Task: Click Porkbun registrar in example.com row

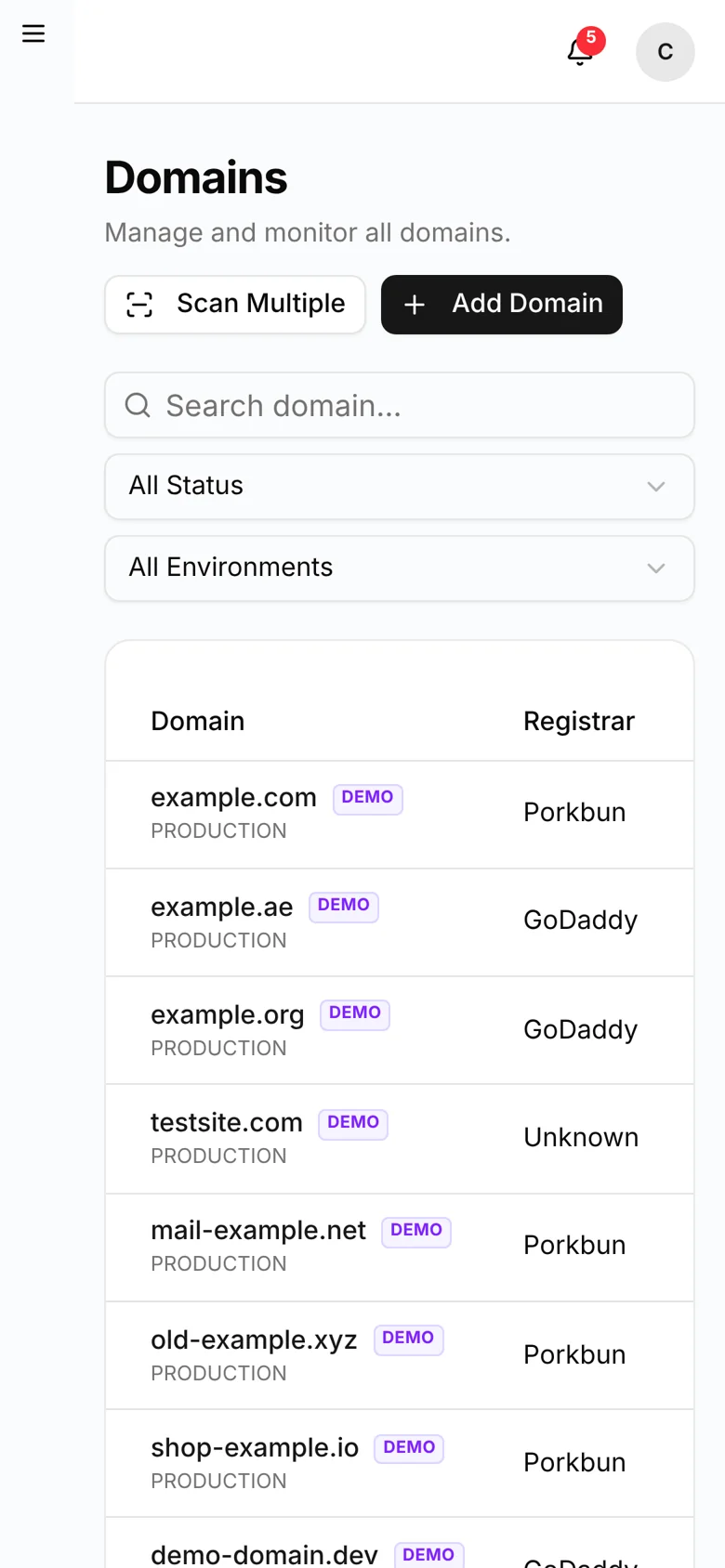Action: pos(574,812)
